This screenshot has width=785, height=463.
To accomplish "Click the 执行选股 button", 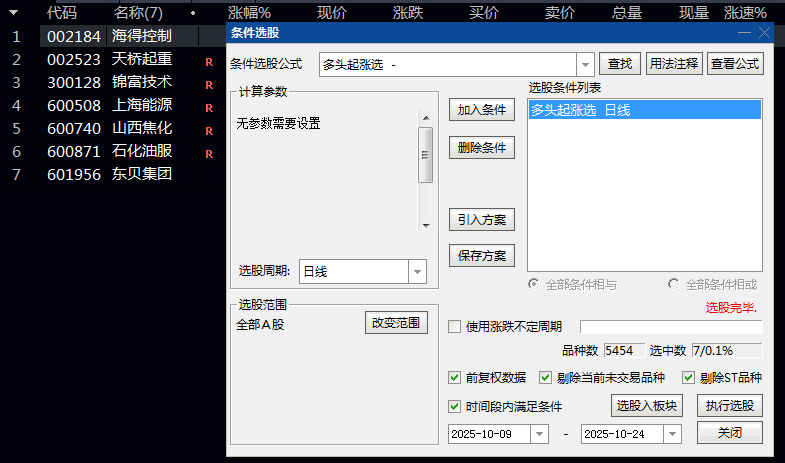I will (729, 405).
